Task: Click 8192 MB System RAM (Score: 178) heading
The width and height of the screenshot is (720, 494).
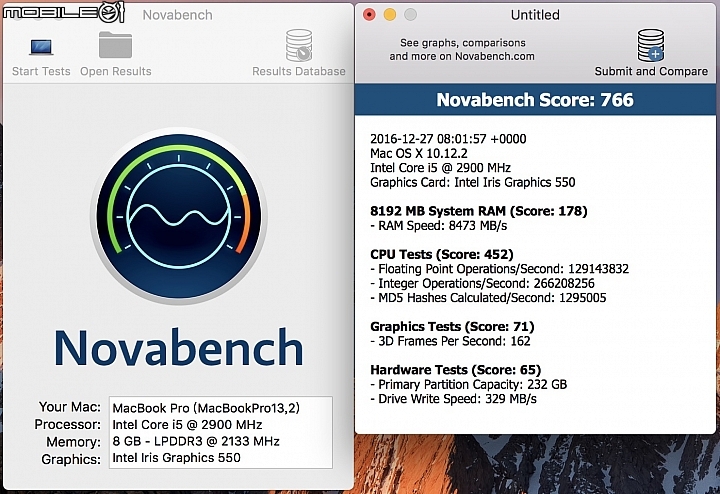Action: tap(478, 211)
